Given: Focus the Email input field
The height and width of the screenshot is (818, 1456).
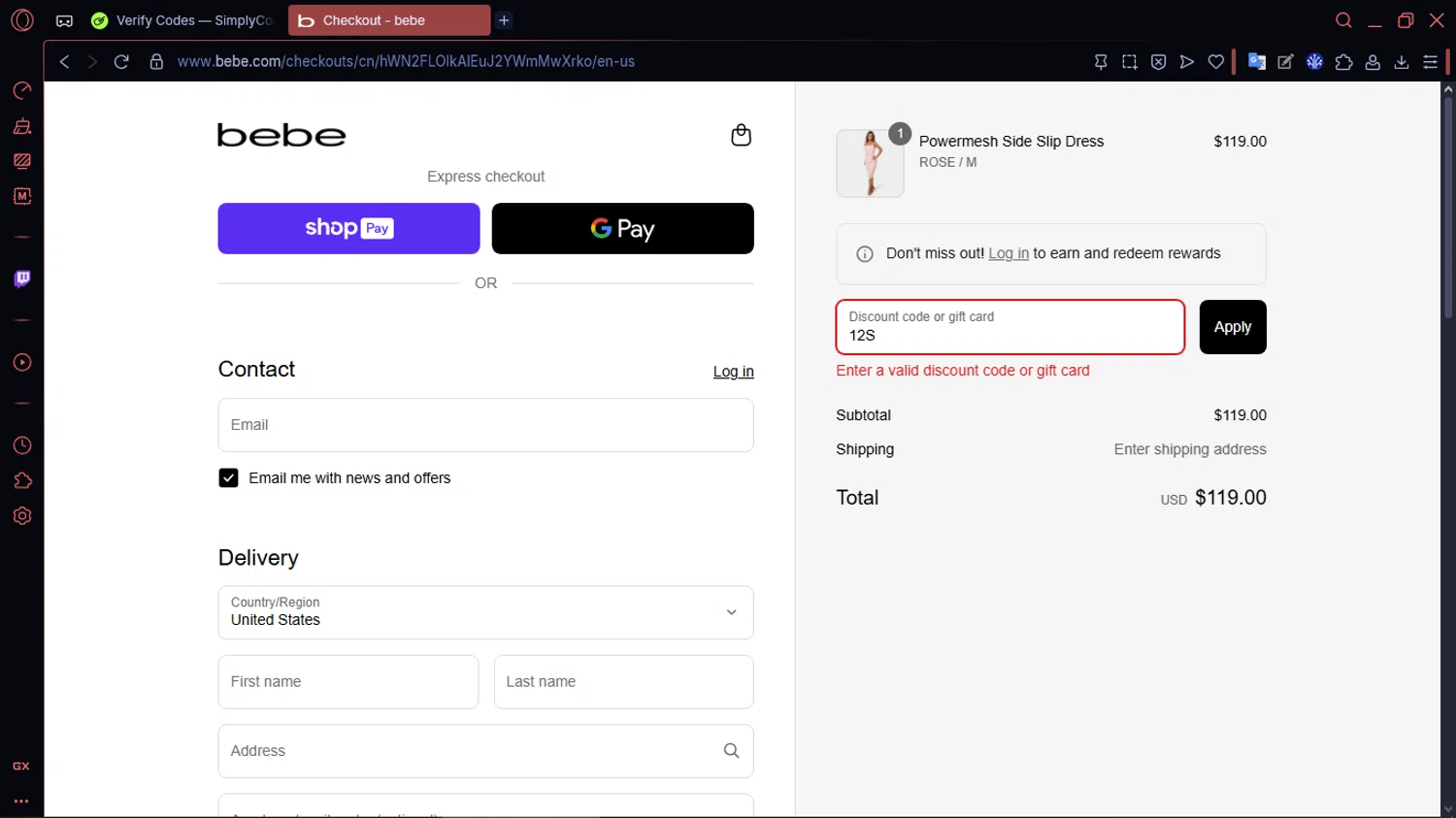Looking at the screenshot, I should (x=485, y=425).
